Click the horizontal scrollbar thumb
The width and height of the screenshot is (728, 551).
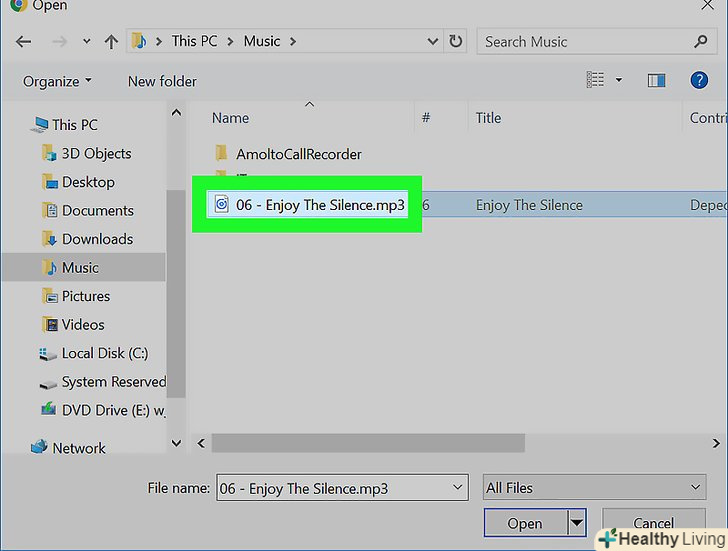click(368, 443)
